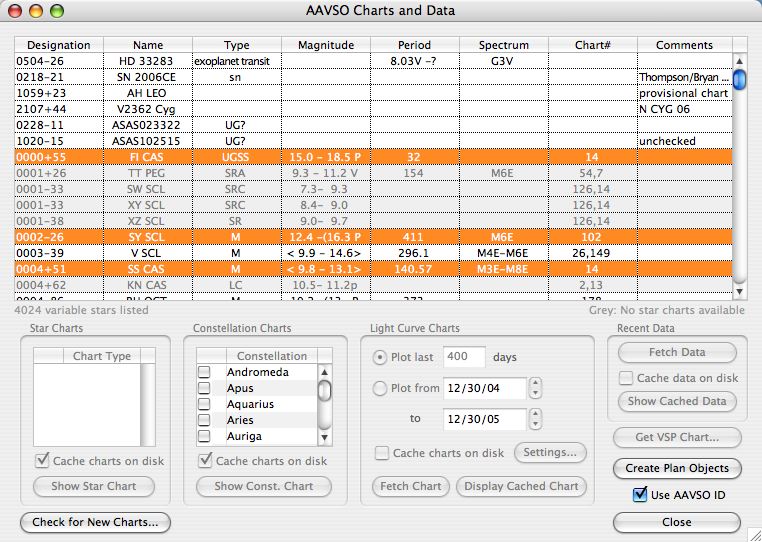Check the Auriga constellation box

(x=204, y=436)
